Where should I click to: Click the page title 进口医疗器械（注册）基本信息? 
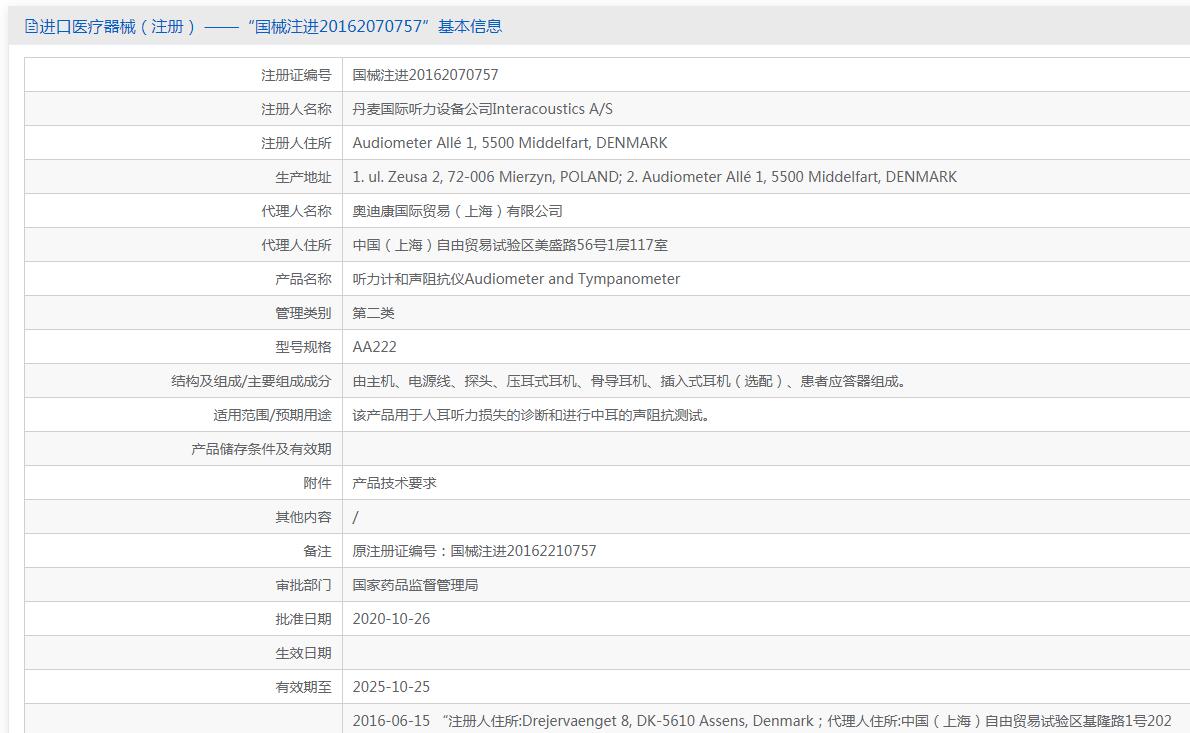[x=270, y=27]
